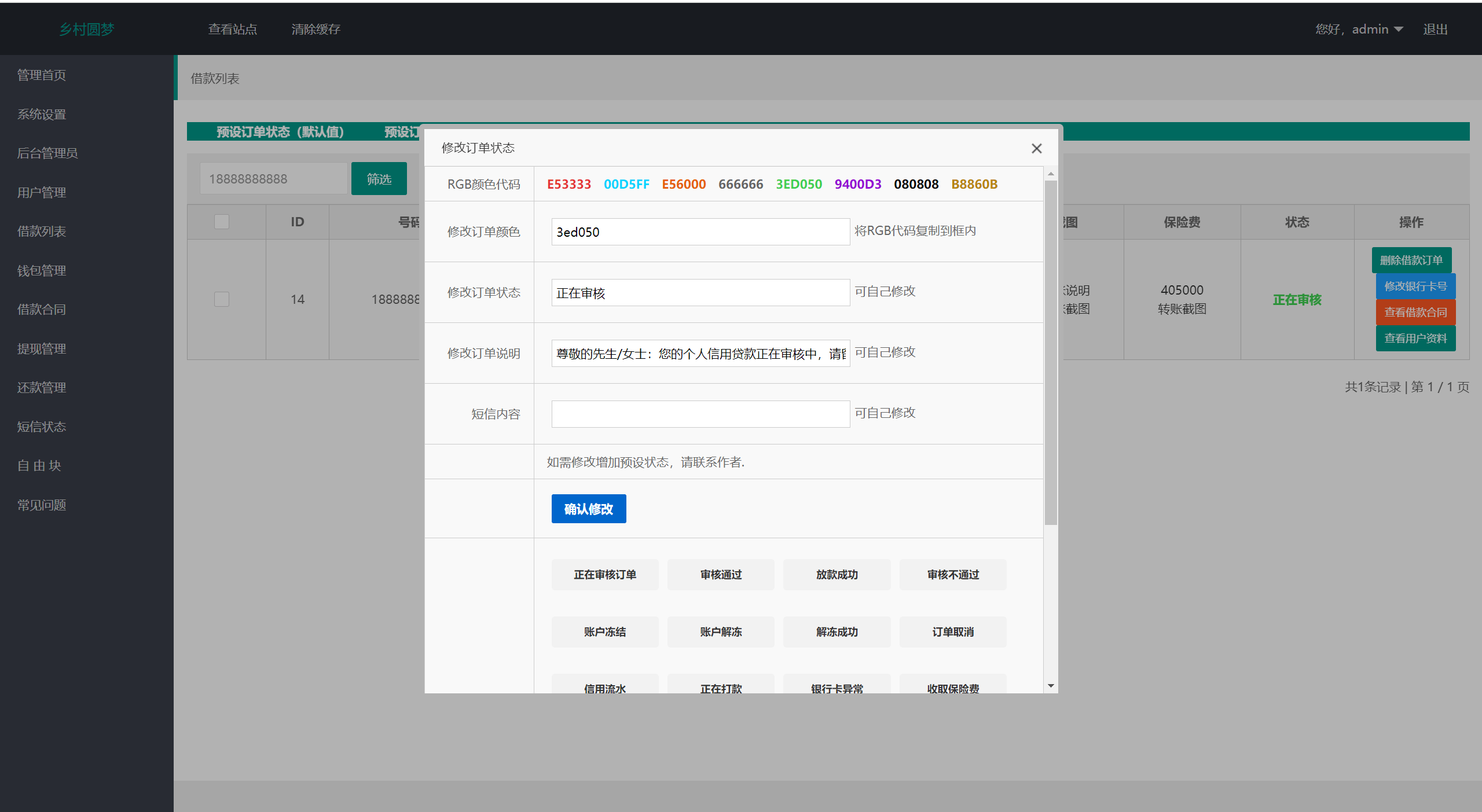Open 查看借款合同 for the order
The height and width of the screenshot is (812, 1482).
pos(1415,312)
